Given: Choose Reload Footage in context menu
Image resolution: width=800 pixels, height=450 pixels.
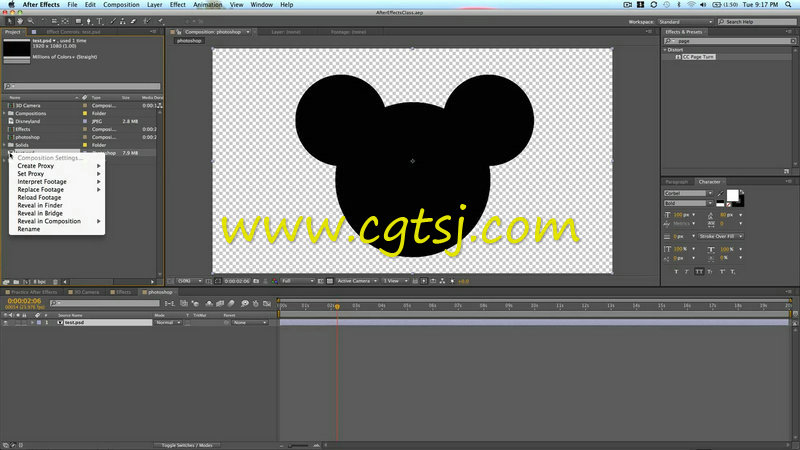Looking at the screenshot, I should pyautogui.click(x=57, y=197).
